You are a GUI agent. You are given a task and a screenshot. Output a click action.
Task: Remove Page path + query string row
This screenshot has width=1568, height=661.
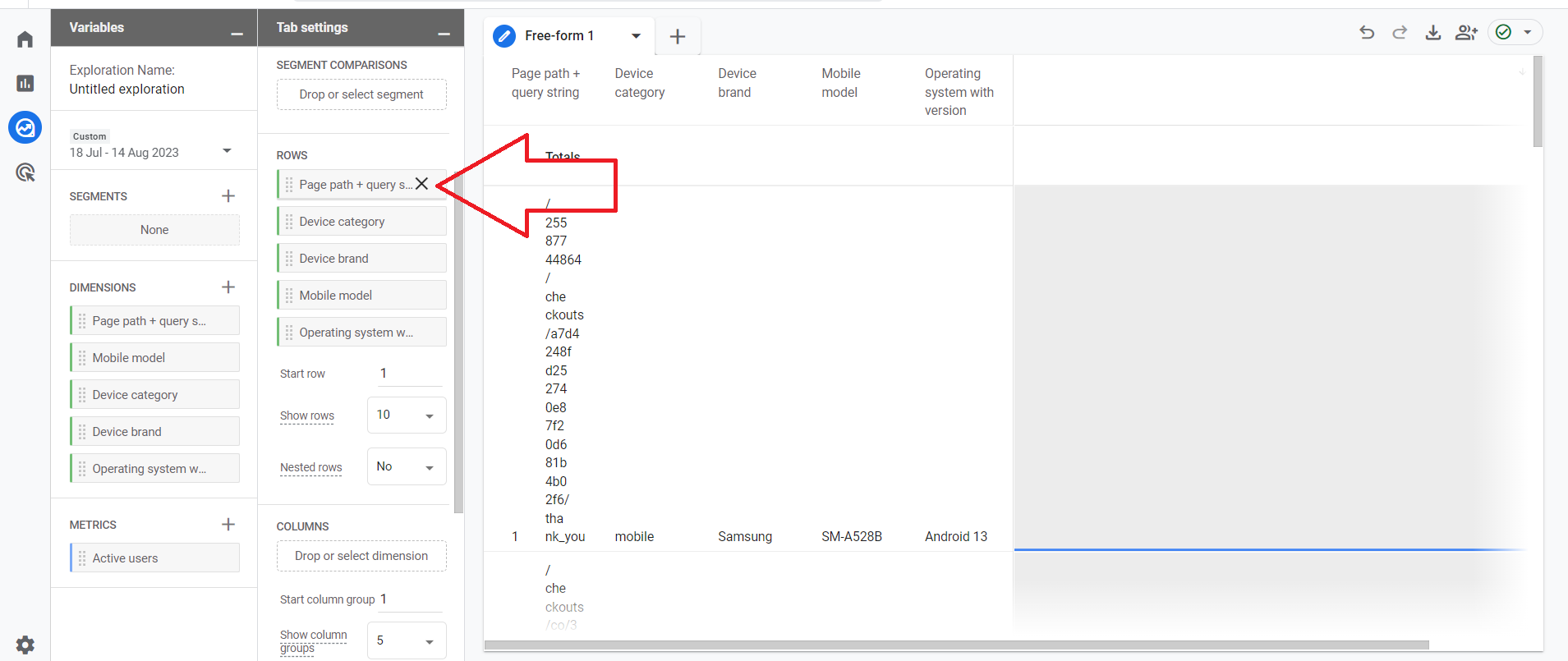pos(421,184)
